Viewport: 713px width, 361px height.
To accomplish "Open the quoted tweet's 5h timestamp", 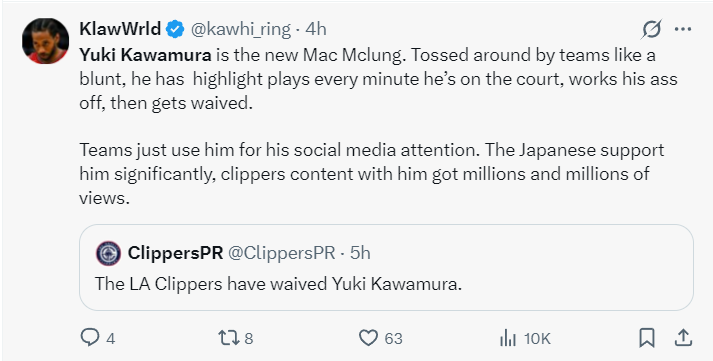I will point(360,253).
